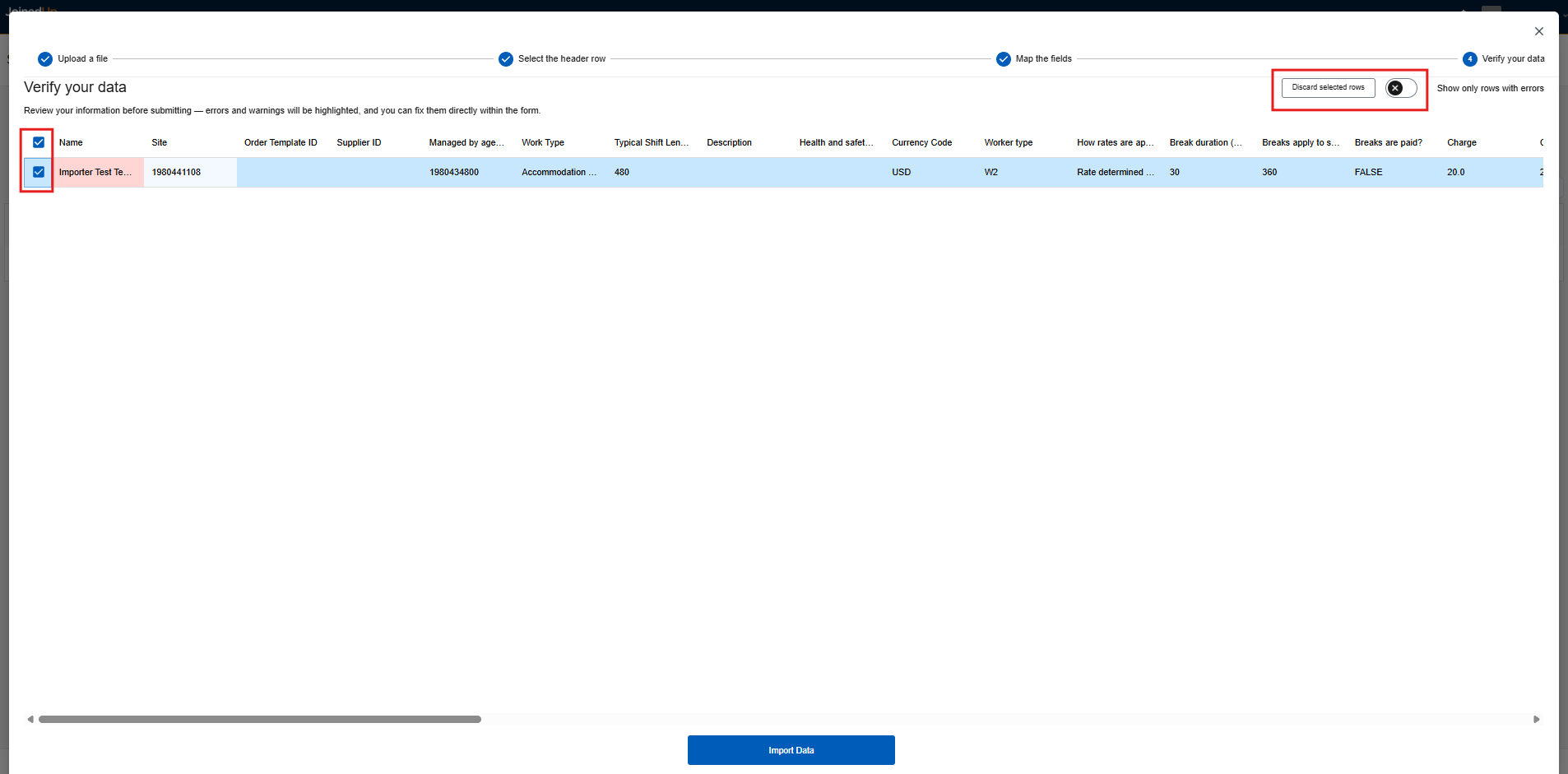Click the Discard selected rows button
This screenshot has height=774, width=1568.
pyautogui.click(x=1328, y=87)
